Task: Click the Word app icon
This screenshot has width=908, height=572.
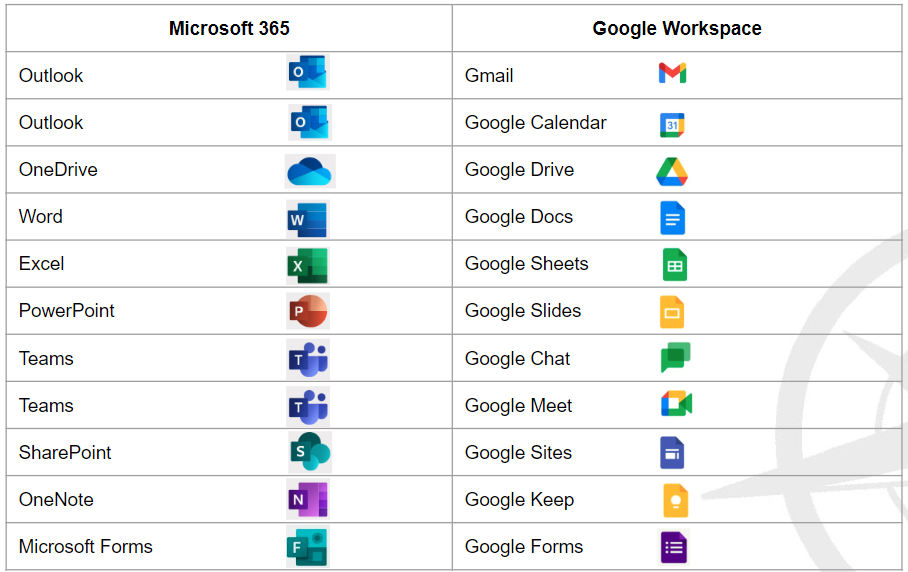Action: pyautogui.click(x=307, y=218)
